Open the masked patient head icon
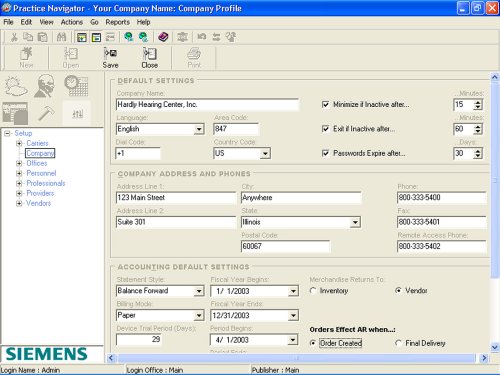Screen dimensions: 500x375 pyautogui.click(x=45, y=86)
